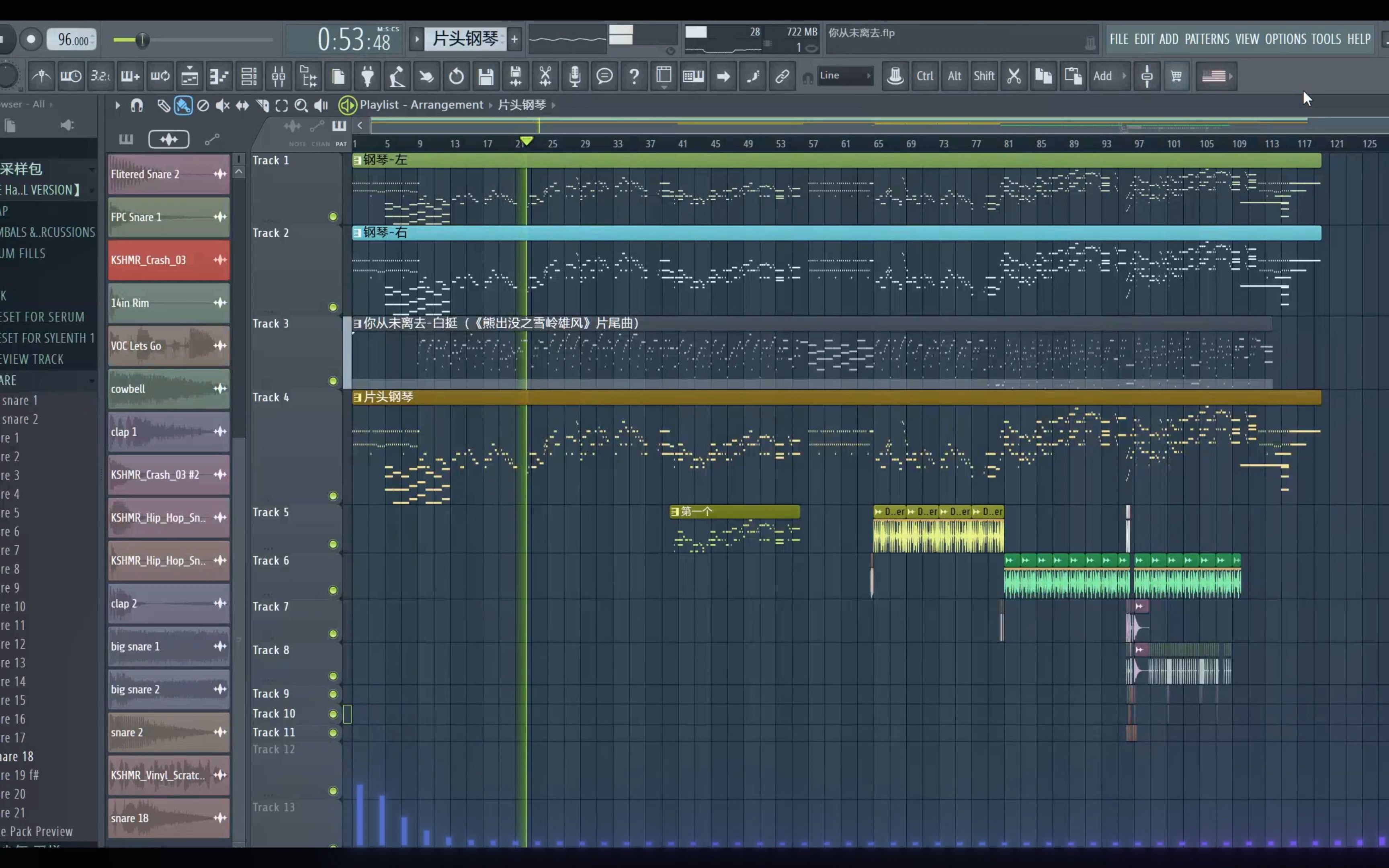The width and height of the screenshot is (1389, 868).
Task: Click the render audio file icon
Action: (515, 76)
